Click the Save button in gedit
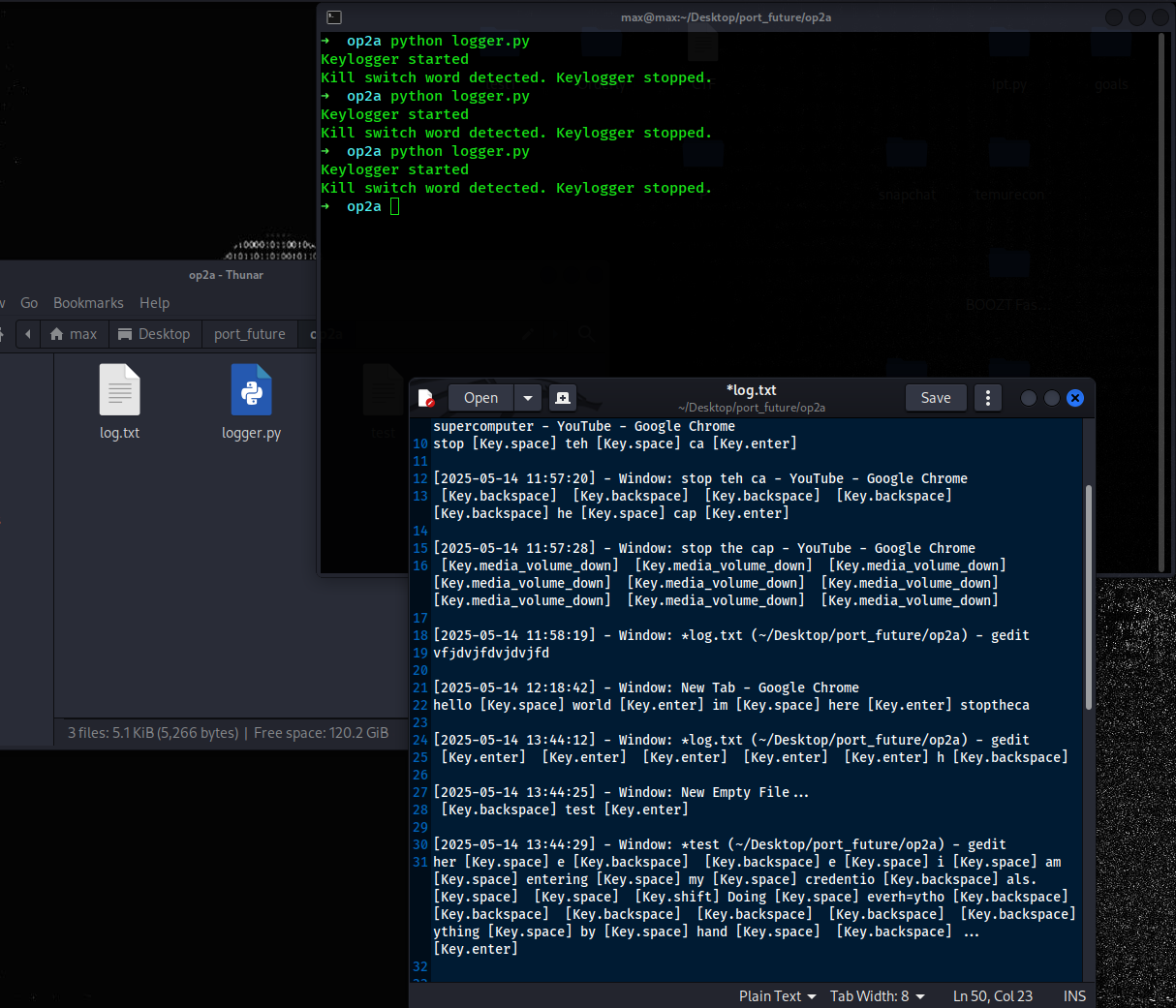This screenshot has height=1008, width=1176. pos(935,398)
